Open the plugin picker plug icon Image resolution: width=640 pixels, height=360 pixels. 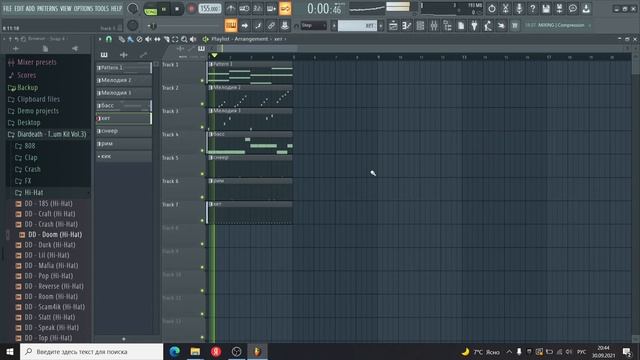[x=474, y=26]
